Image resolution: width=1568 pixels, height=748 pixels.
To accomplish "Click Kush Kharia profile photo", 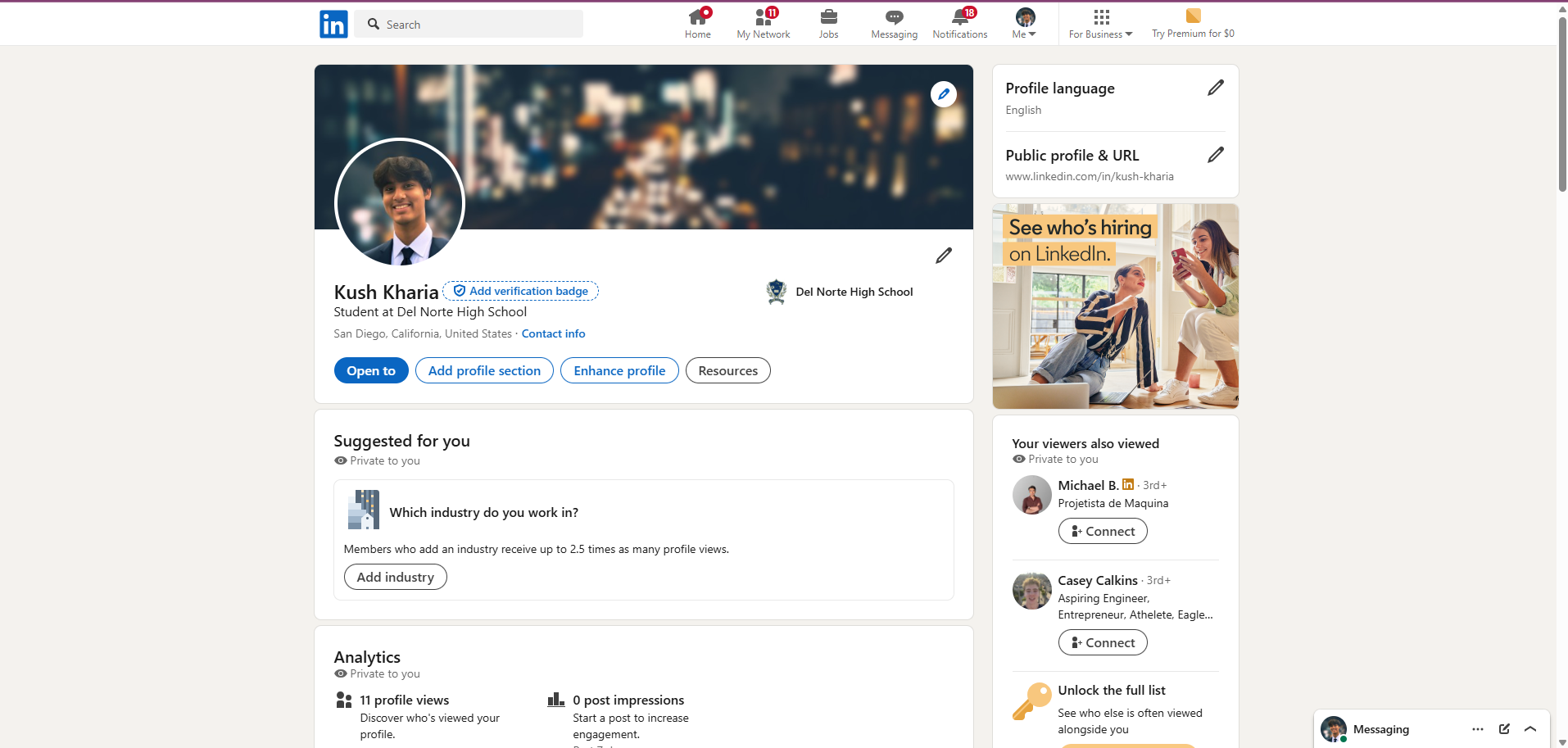I will pyautogui.click(x=400, y=202).
